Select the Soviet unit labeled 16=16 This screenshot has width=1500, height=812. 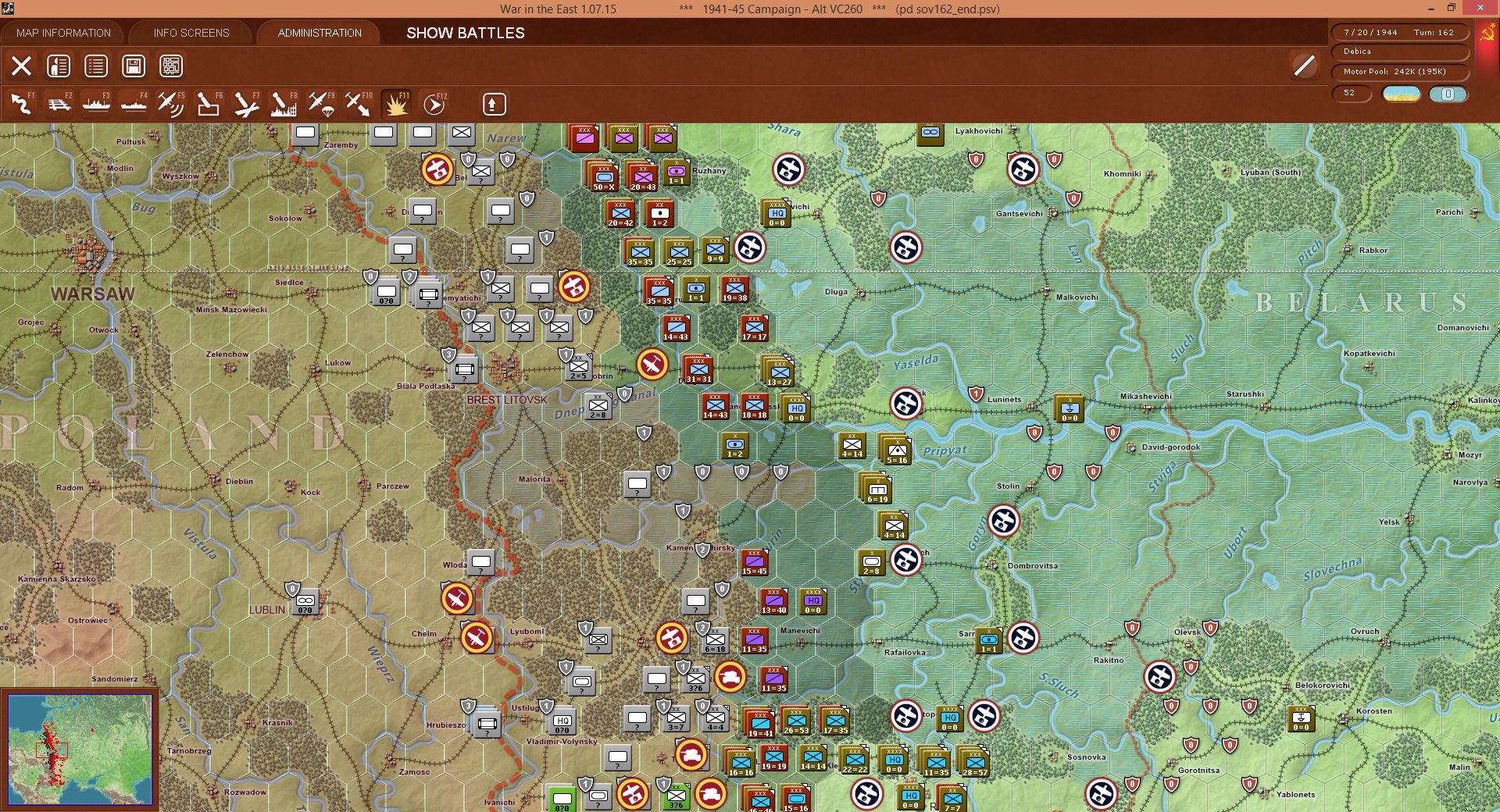(x=740, y=762)
